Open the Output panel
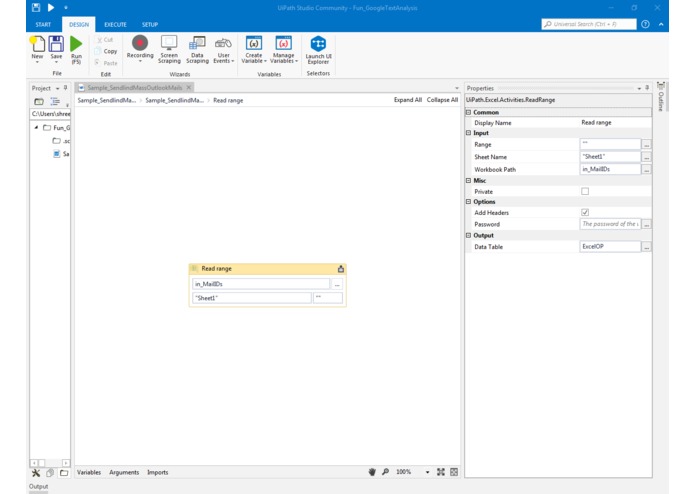The width and height of the screenshot is (695, 494). click(x=39, y=486)
